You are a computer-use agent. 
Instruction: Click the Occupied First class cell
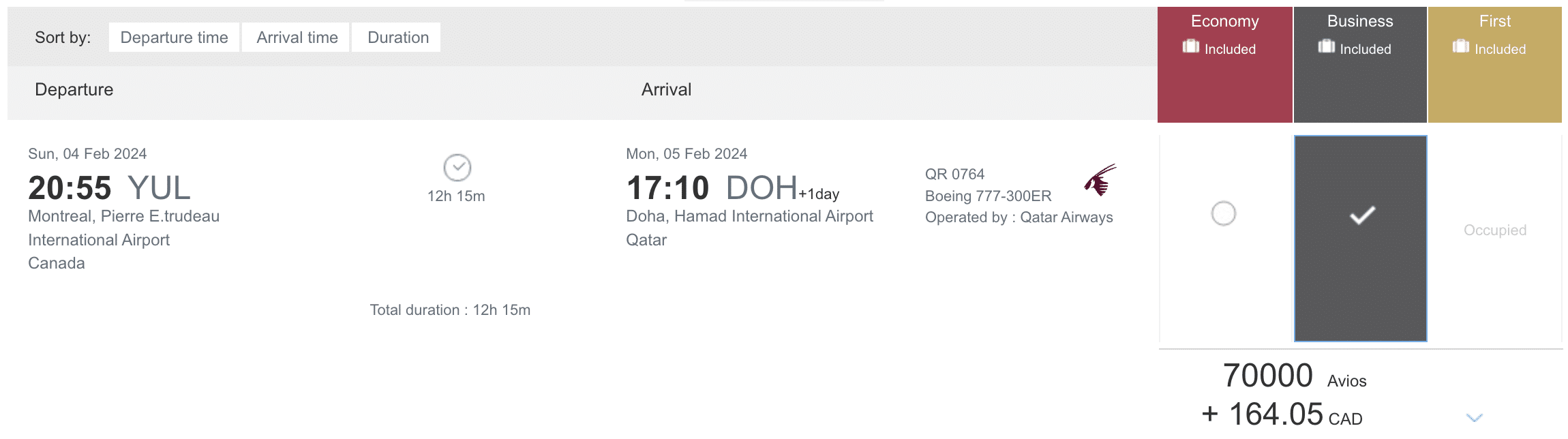pos(1494,230)
